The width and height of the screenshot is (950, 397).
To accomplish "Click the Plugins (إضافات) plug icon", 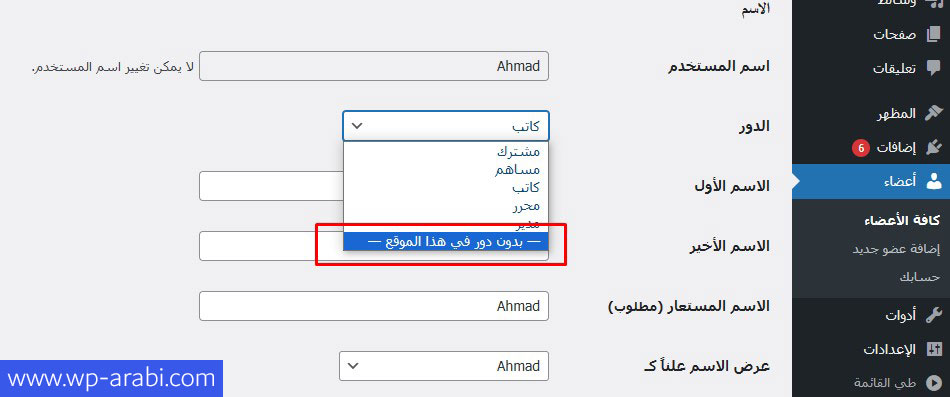I will [x=934, y=147].
